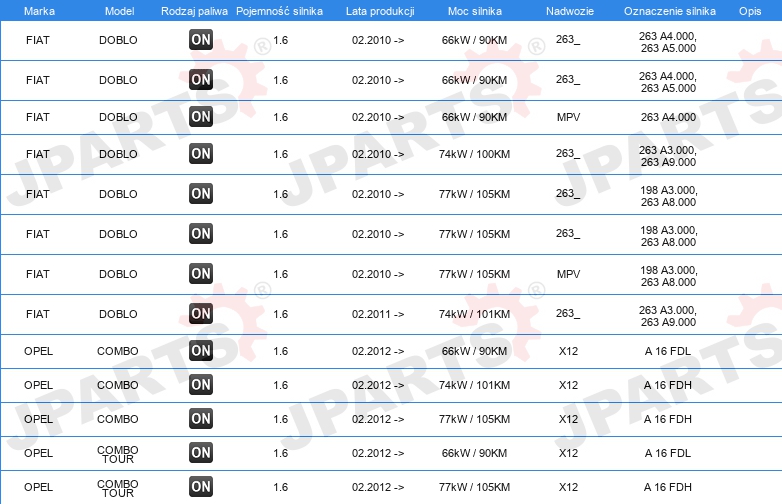Click the Lata produkcji column header
Screen dimensions: 782x504
(380, 11)
